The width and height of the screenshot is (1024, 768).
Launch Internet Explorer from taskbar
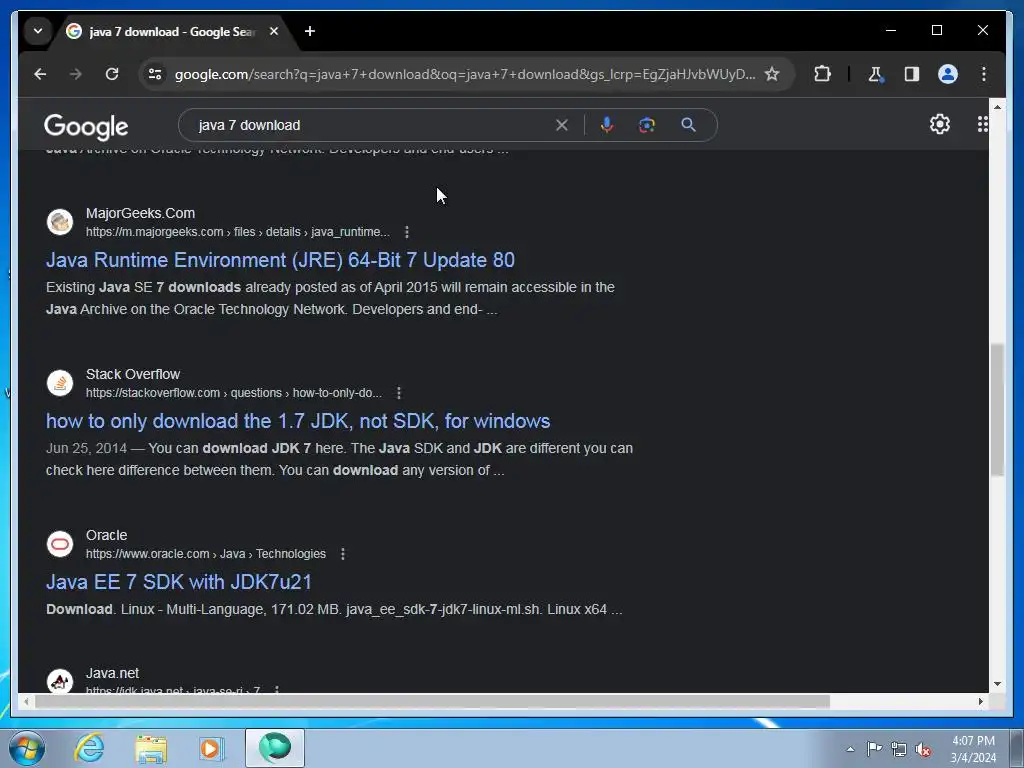[89, 748]
